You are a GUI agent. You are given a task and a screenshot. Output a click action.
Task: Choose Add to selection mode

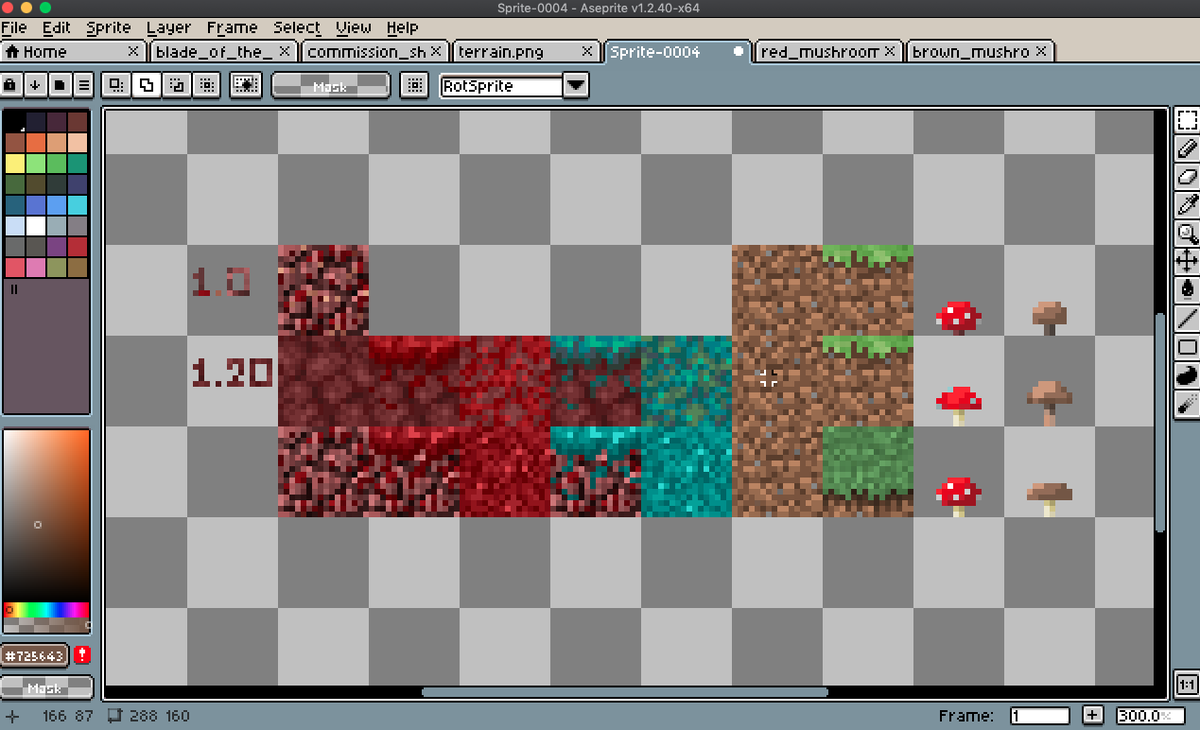(147, 86)
